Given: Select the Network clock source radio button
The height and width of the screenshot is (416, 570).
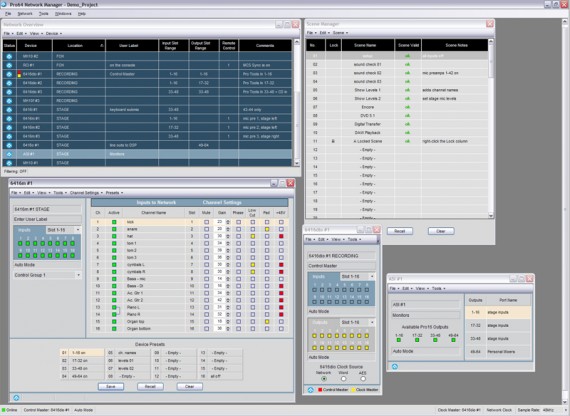Looking at the screenshot, I should tap(324, 379).
